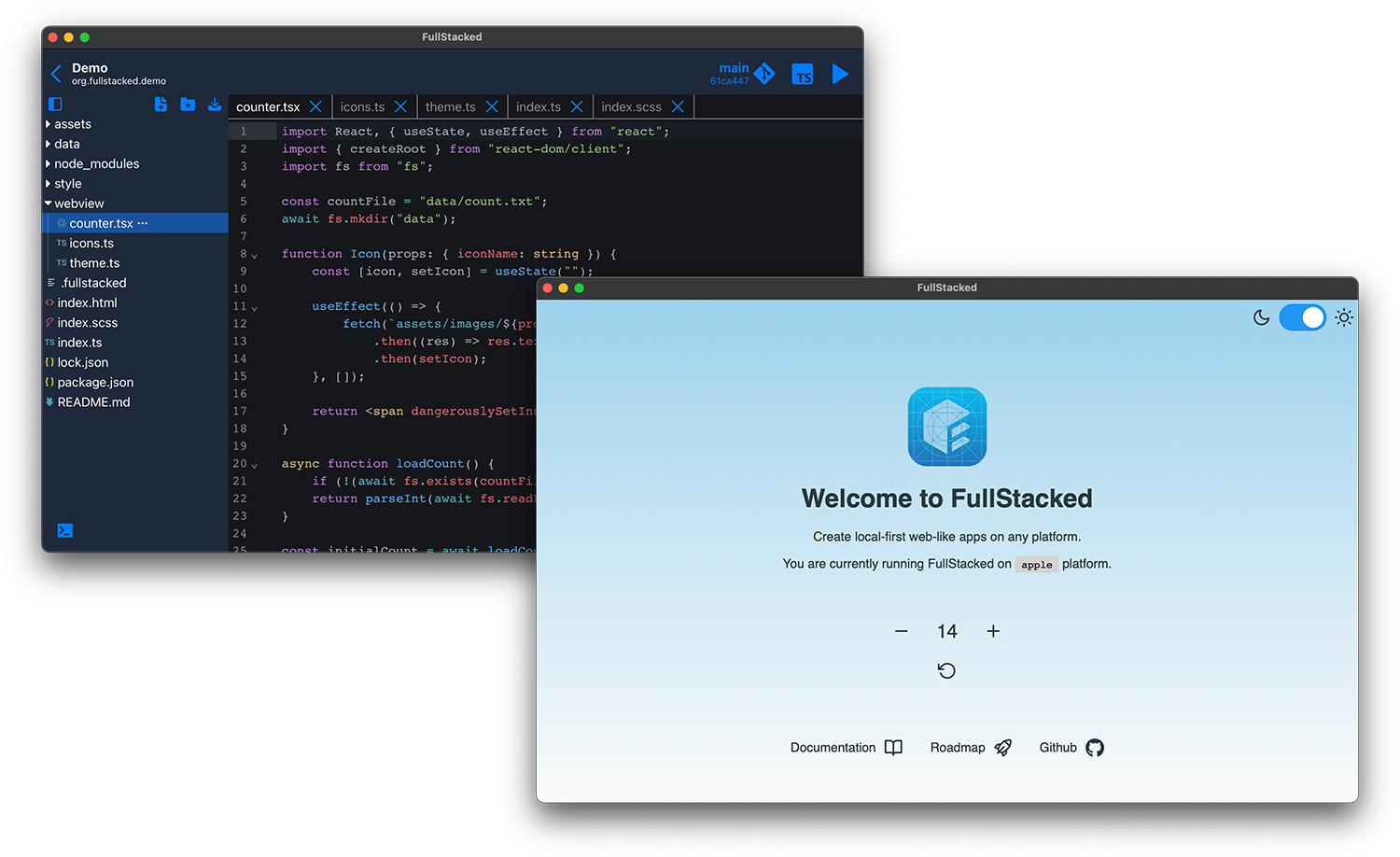1400x857 pixels.
Task: Click the commit hash 61ca447
Action: coord(729,81)
